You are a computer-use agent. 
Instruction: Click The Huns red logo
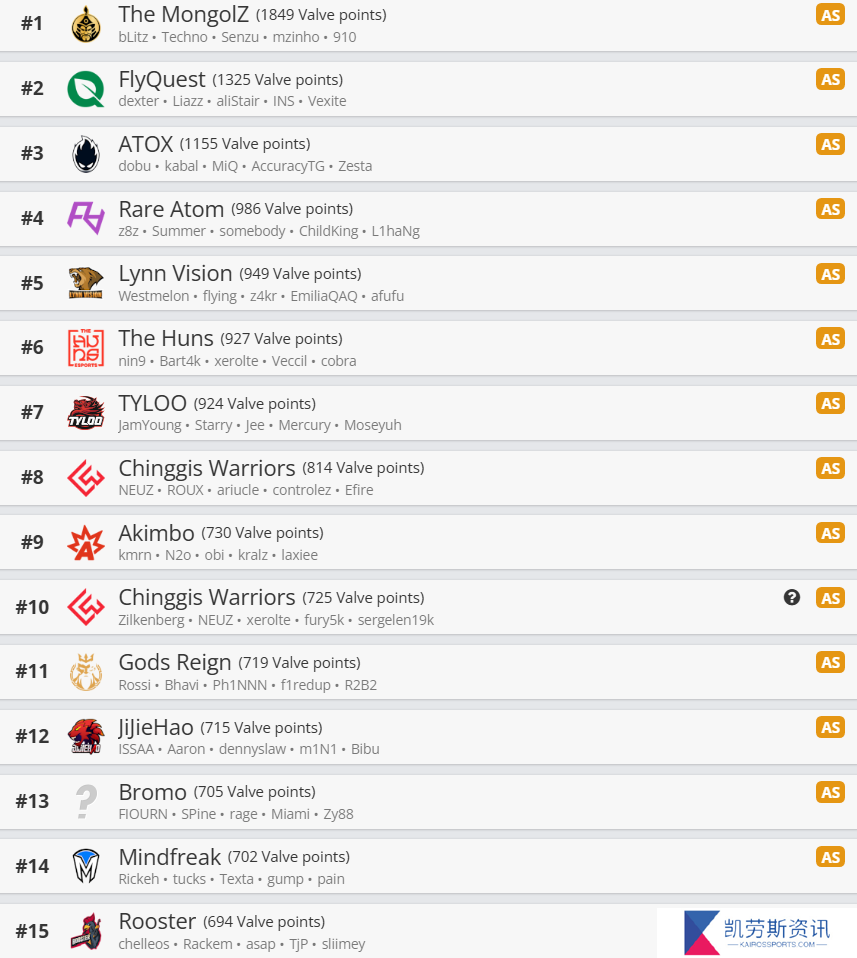(86, 348)
